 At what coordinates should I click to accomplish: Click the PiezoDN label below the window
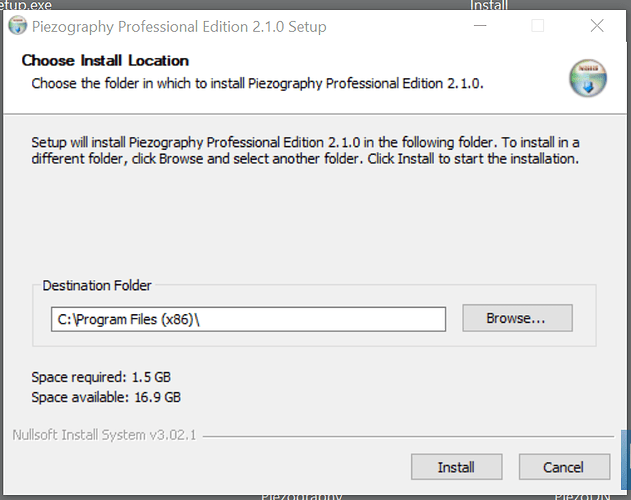click(x=582, y=496)
